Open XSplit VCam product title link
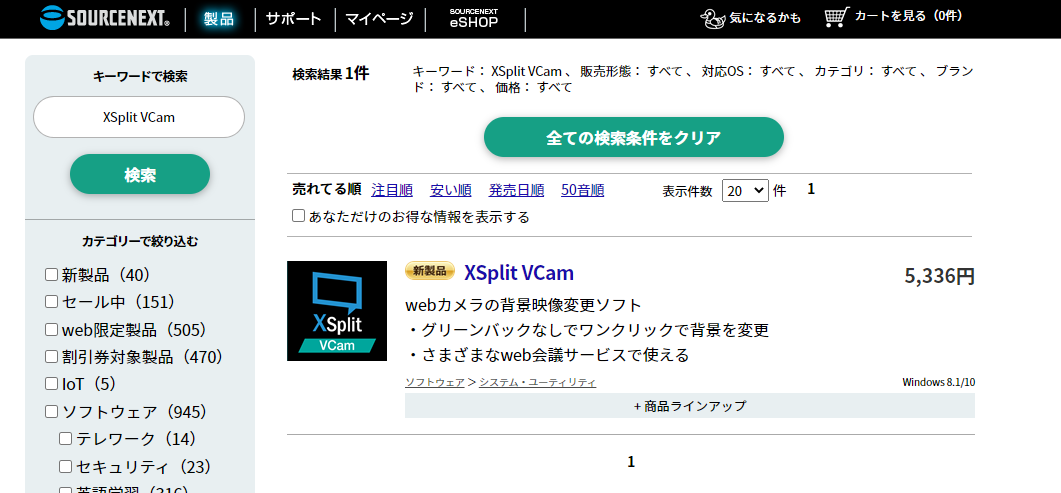1061x493 pixels. [519, 273]
